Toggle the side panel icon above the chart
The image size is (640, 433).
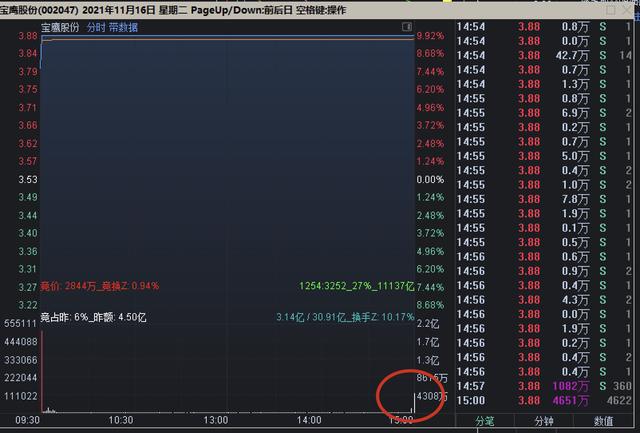(407, 27)
